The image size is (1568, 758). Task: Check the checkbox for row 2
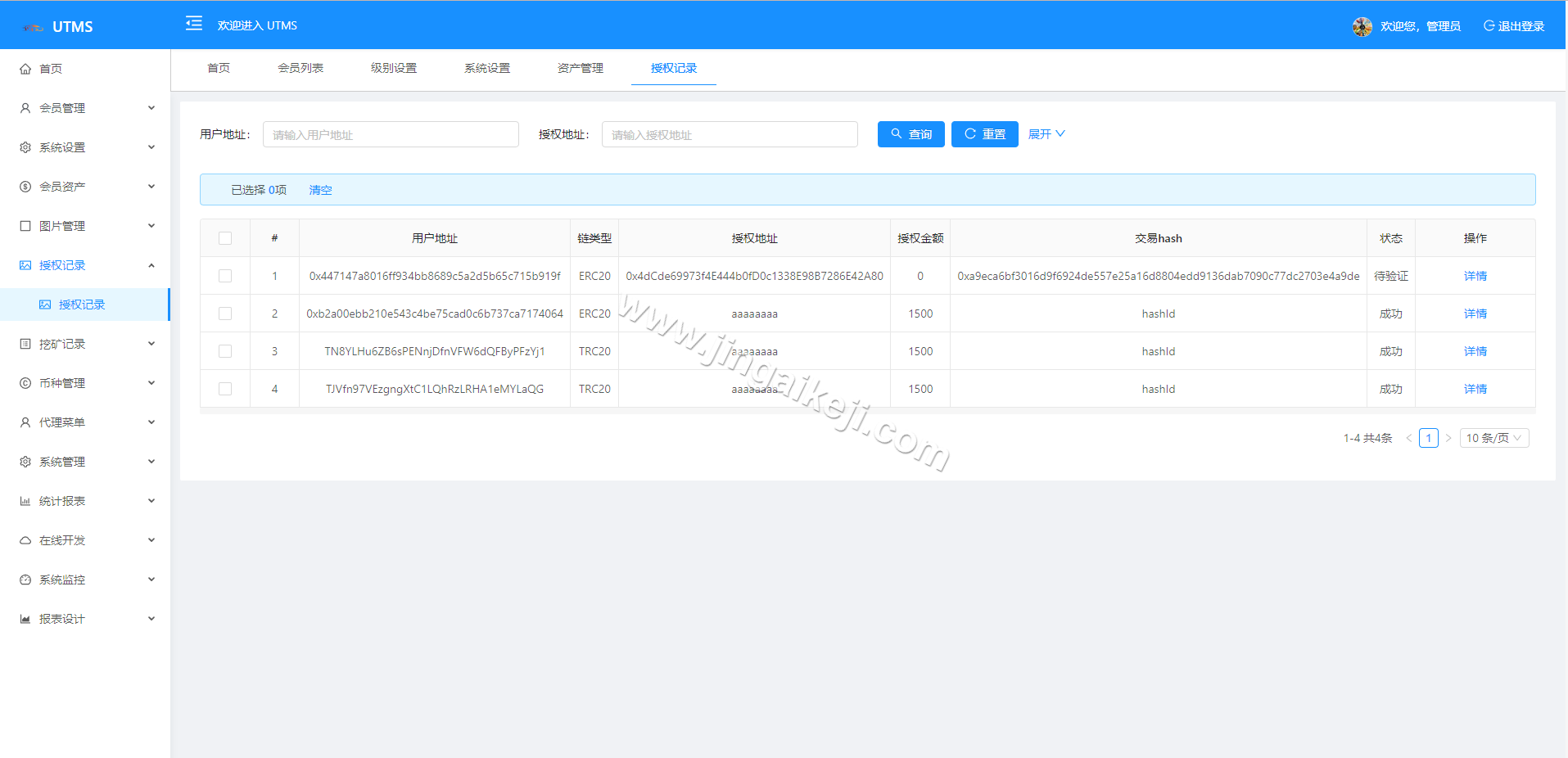click(225, 313)
